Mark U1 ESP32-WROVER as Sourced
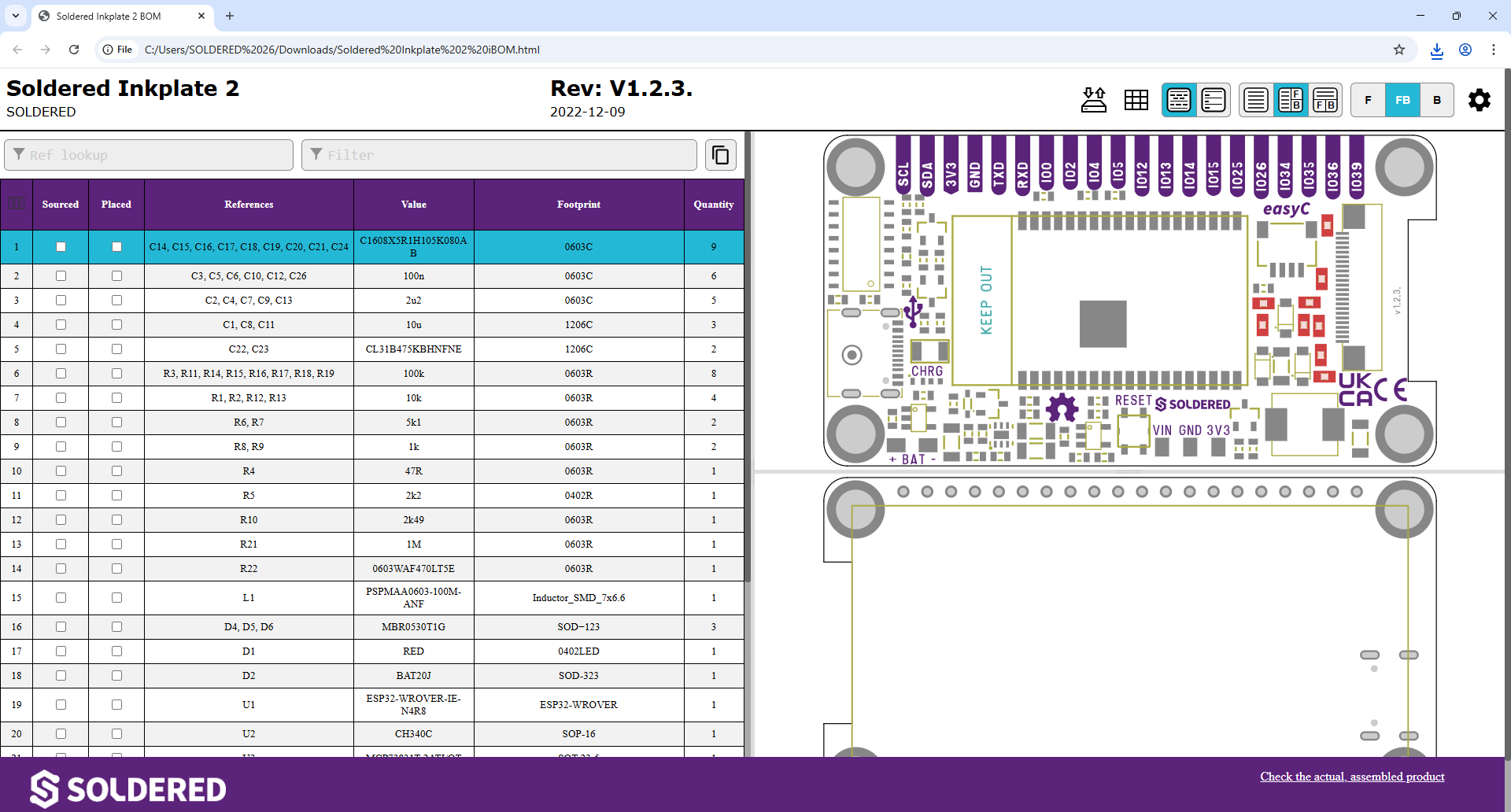Image resolution: width=1511 pixels, height=812 pixels. [61, 704]
